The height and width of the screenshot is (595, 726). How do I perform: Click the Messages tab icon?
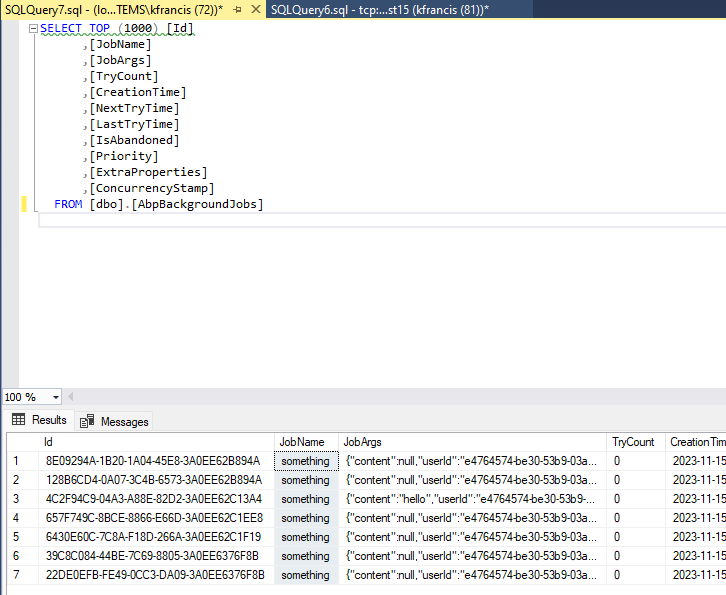point(87,422)
